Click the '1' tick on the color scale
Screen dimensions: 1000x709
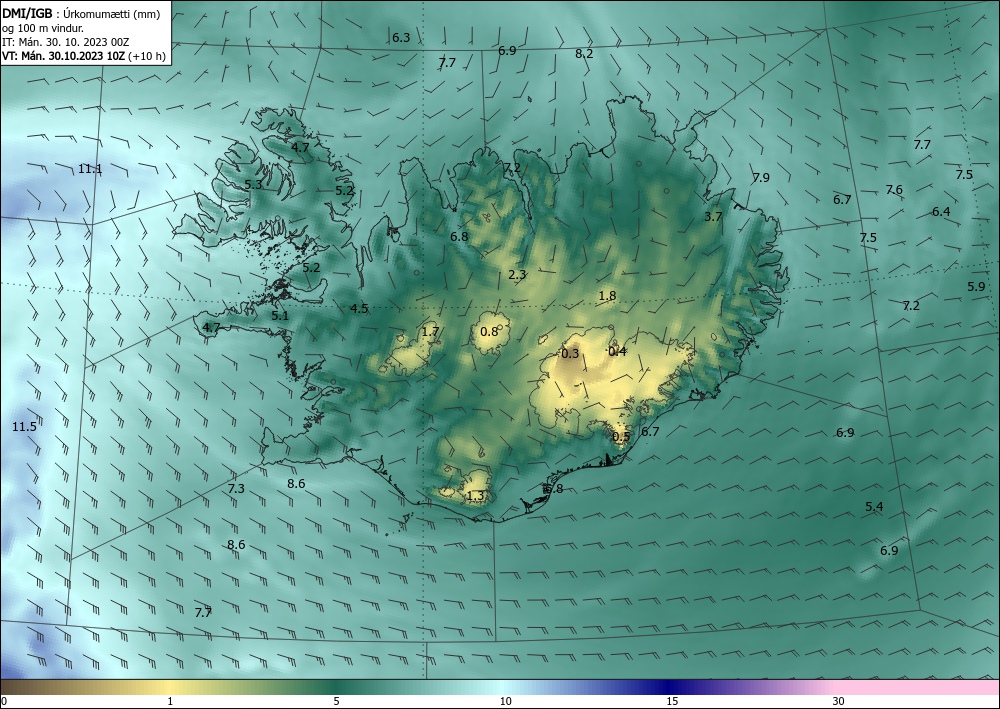(170, 701)
